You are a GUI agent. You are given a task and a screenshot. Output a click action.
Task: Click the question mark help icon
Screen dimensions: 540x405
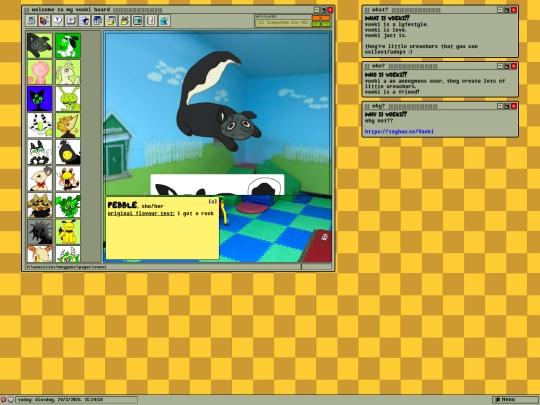pyautogui.click(x=58, y=21)
